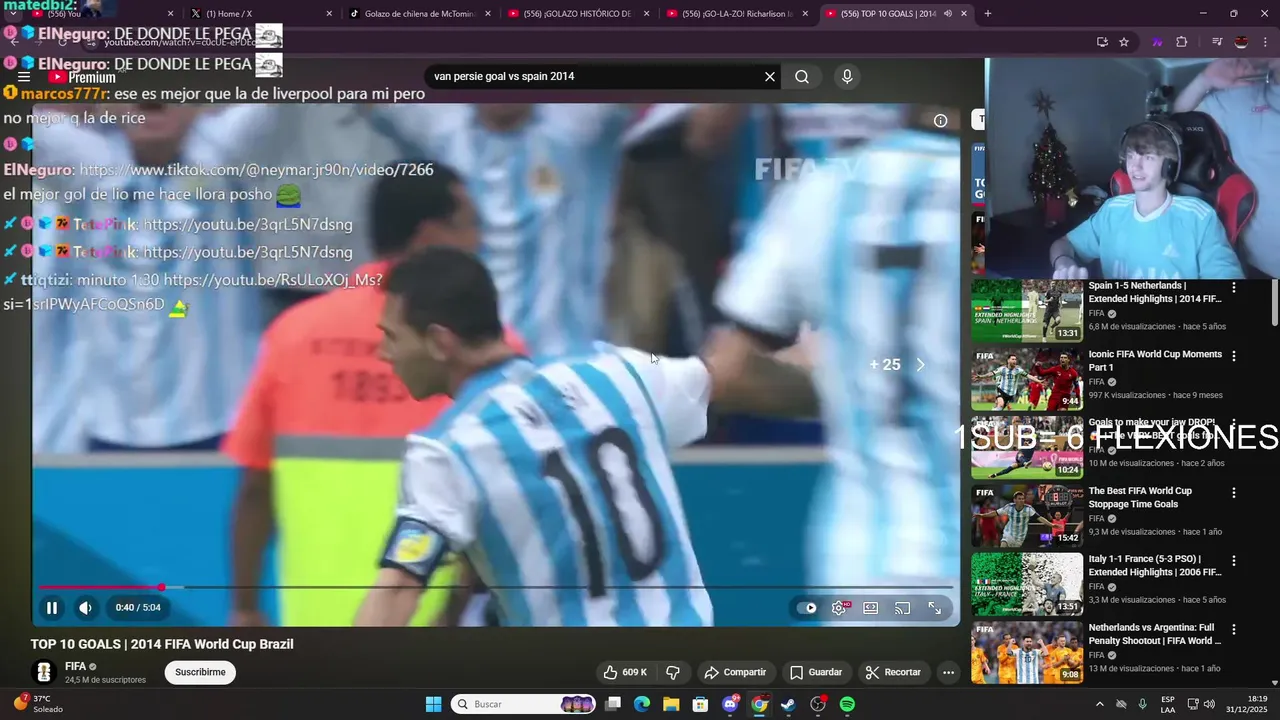The image size is (1280, 720).
Task: Save video with Guardar button
Action: 816,672
